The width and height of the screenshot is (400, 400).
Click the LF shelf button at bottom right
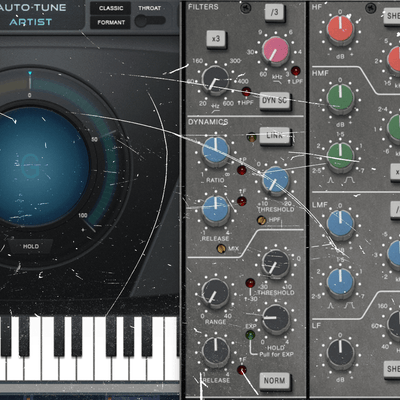pyautogui.click(x=392, y=369)
